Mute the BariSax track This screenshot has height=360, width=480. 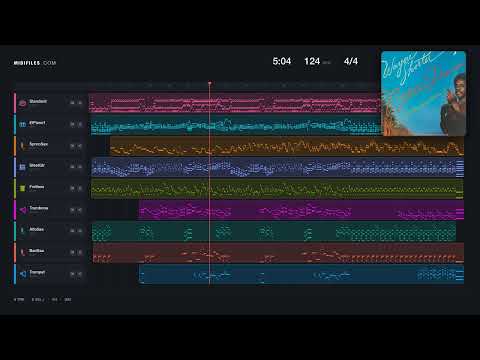(72, 252)
